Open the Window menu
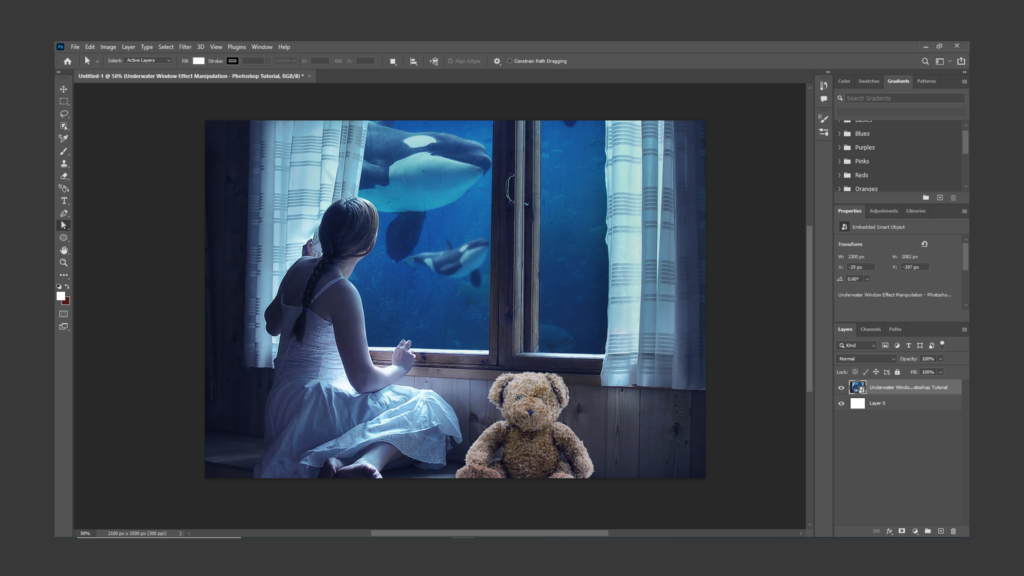Viewport: 1024px width, 576px height. click(262, 47)
